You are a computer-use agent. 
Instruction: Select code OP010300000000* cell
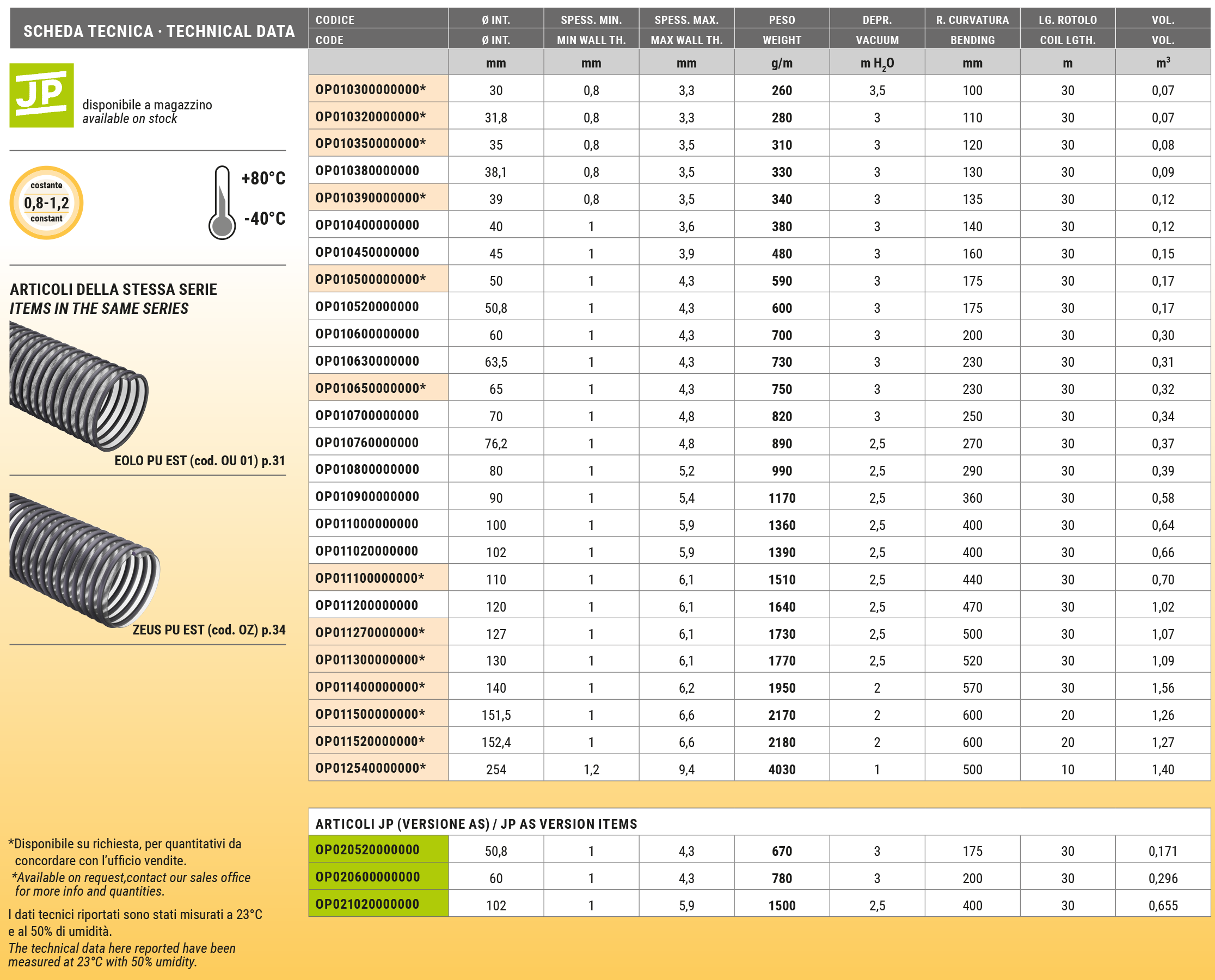(370, 90)
